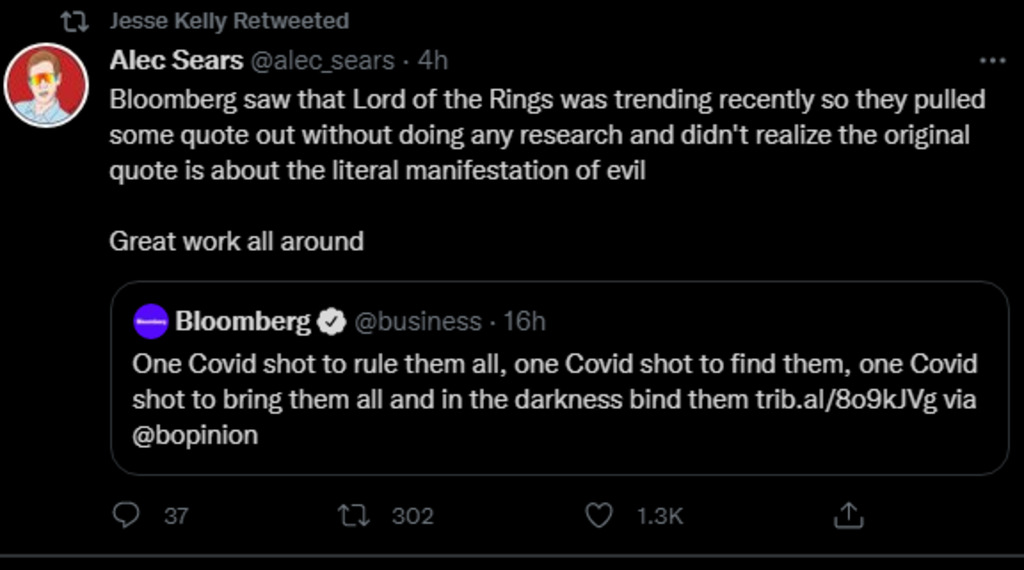The width and height of the screenshot is (1024, 570).
Task: Click the @business handle
Action: [419, 321]
